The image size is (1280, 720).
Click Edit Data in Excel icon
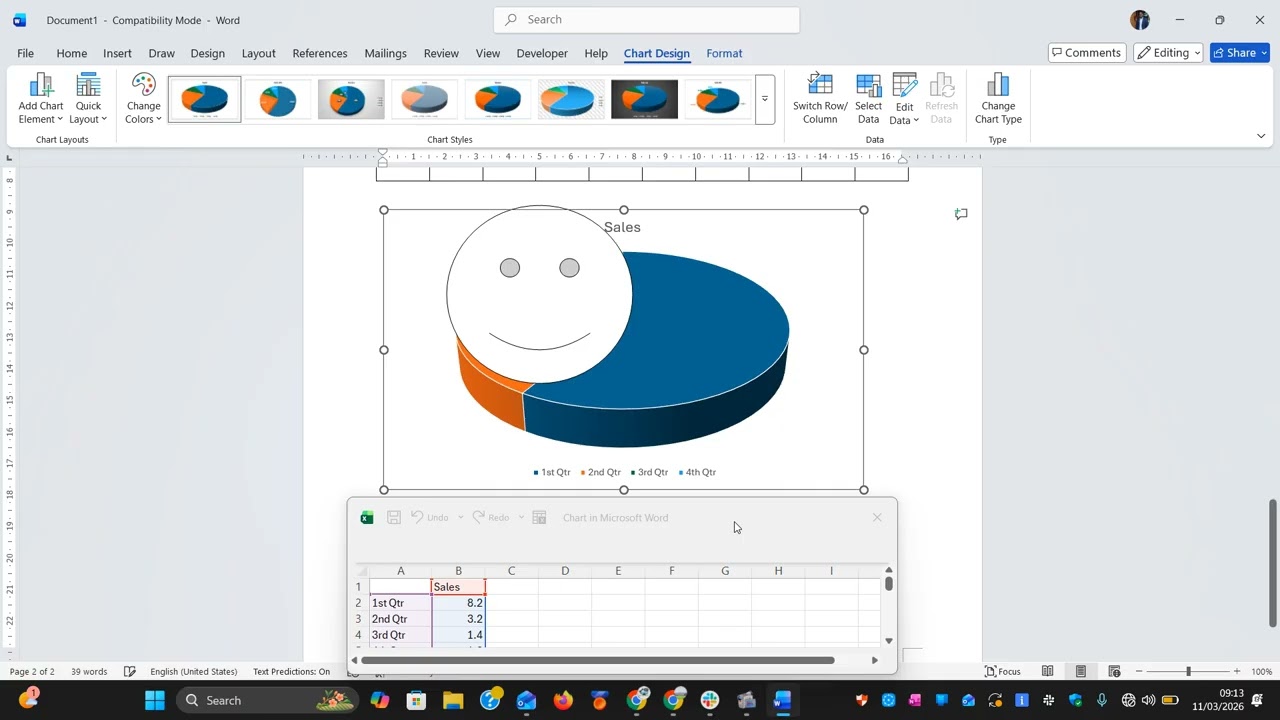539,517
